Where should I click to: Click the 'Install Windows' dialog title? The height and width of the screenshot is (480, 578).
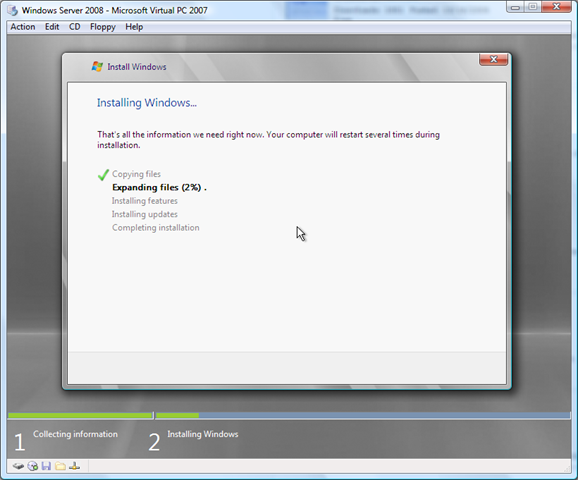coord(137,67)
